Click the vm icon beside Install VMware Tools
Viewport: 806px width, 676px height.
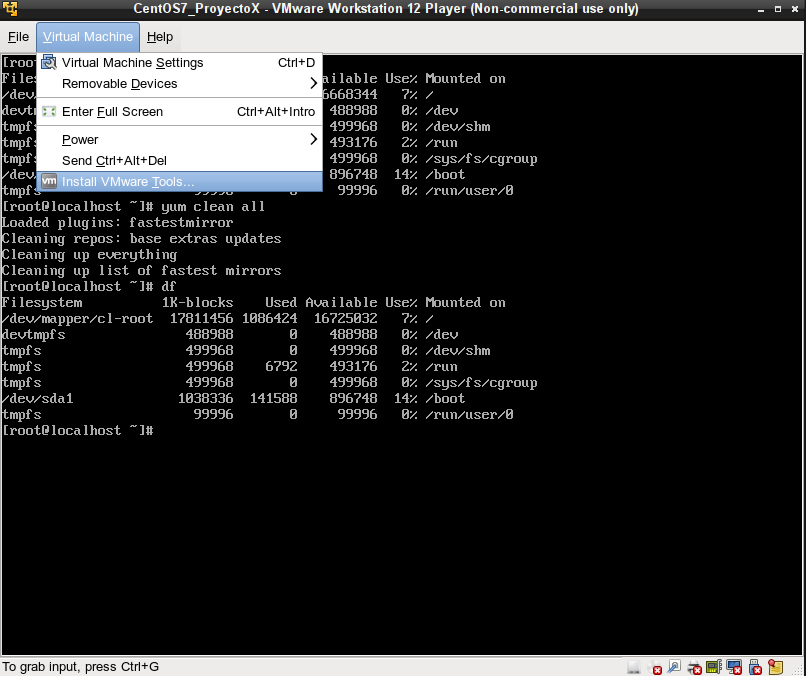pyautogui.click(x=49, y=181)
